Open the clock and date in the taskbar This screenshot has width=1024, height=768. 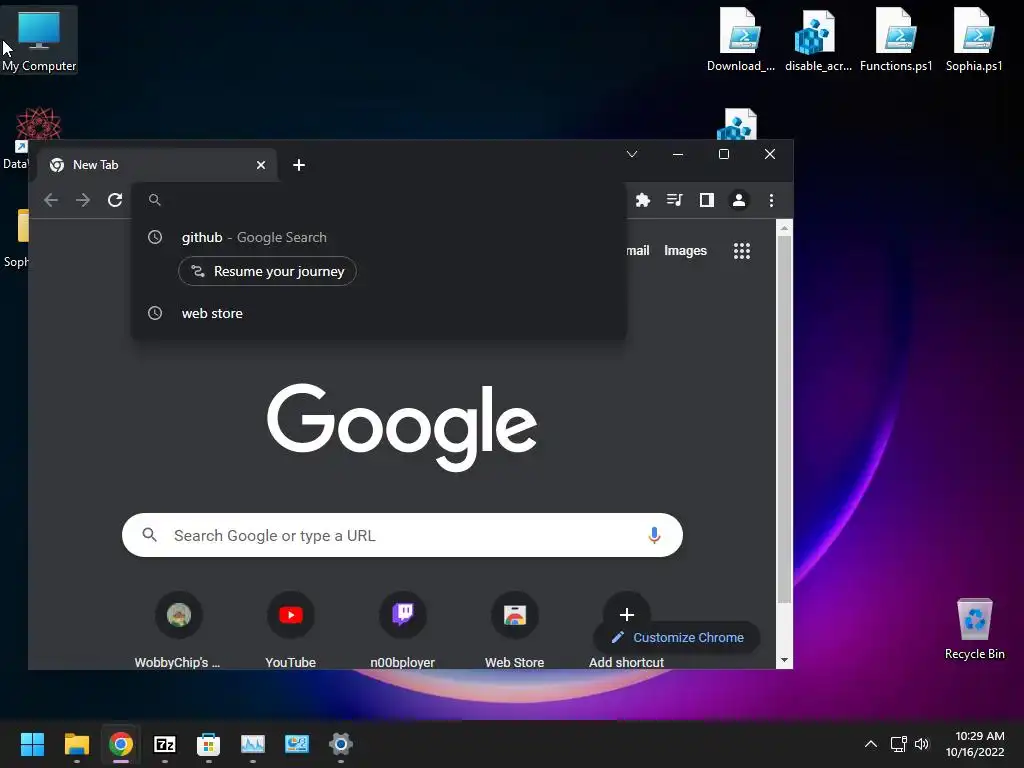pyautogui.click(x=975, y=744)
